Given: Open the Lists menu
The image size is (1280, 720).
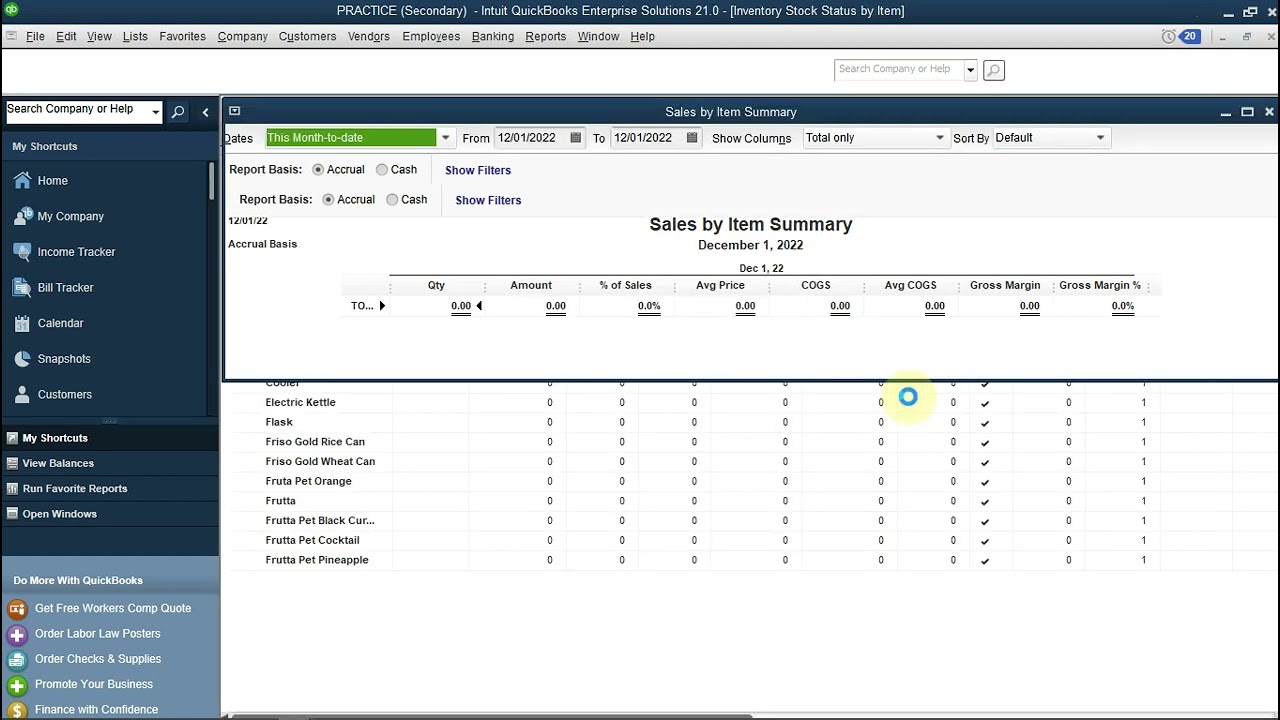Looking at the screenshot, I should [x=135, y=36].
